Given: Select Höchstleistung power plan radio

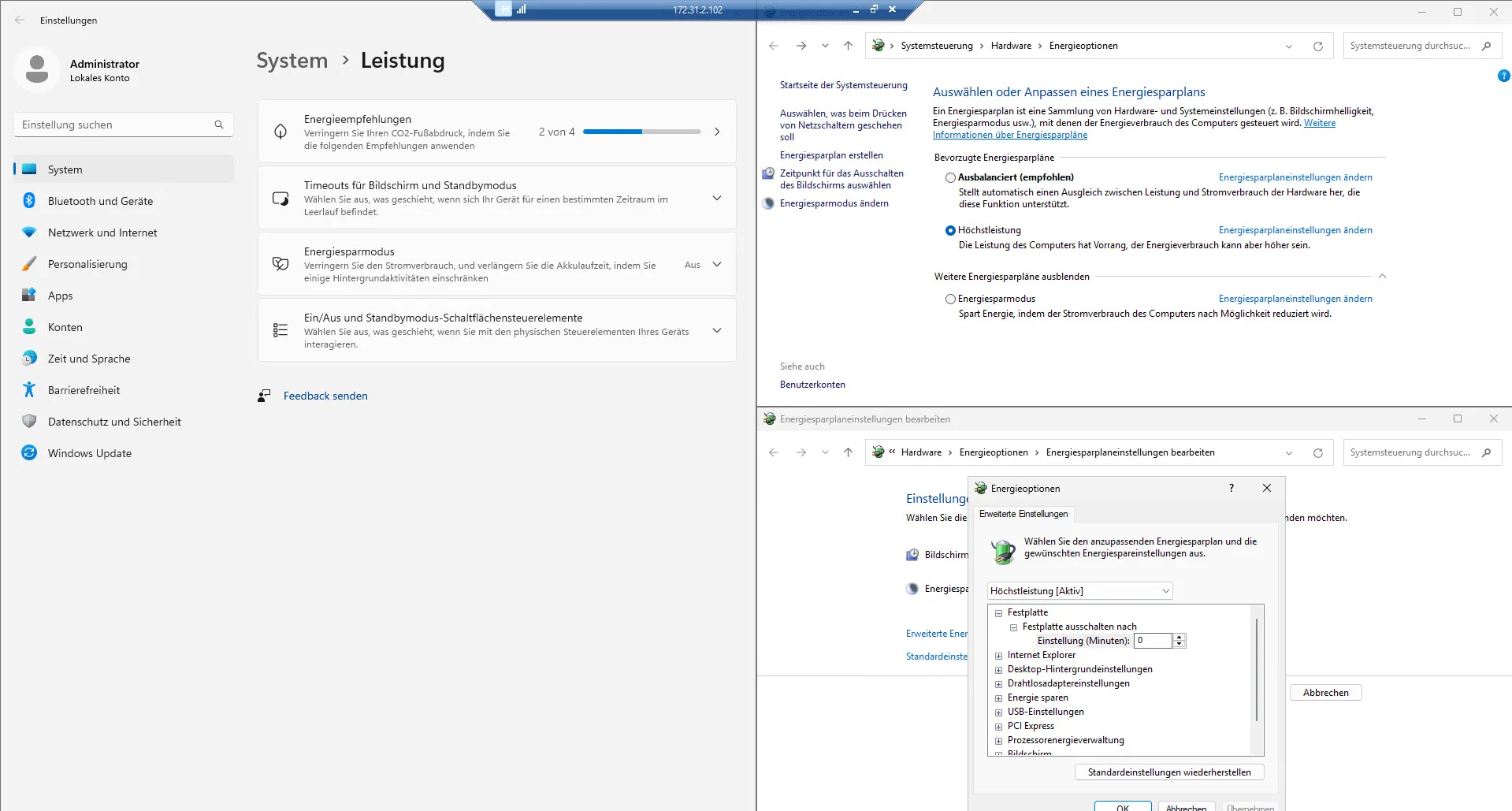Looking at the screenshot, I should pyautogui.click(x=950, y=230).
